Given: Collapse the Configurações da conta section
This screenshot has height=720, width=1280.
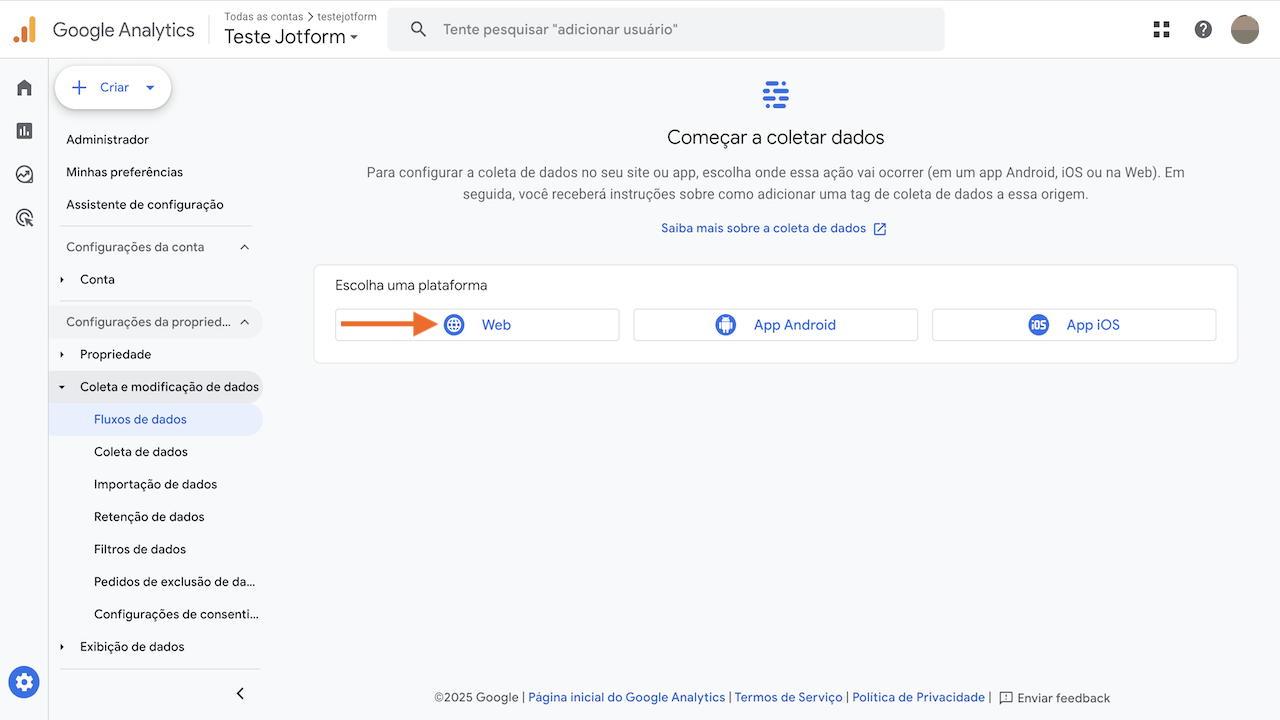Looking at the screenshot, I should coord(244,246).
